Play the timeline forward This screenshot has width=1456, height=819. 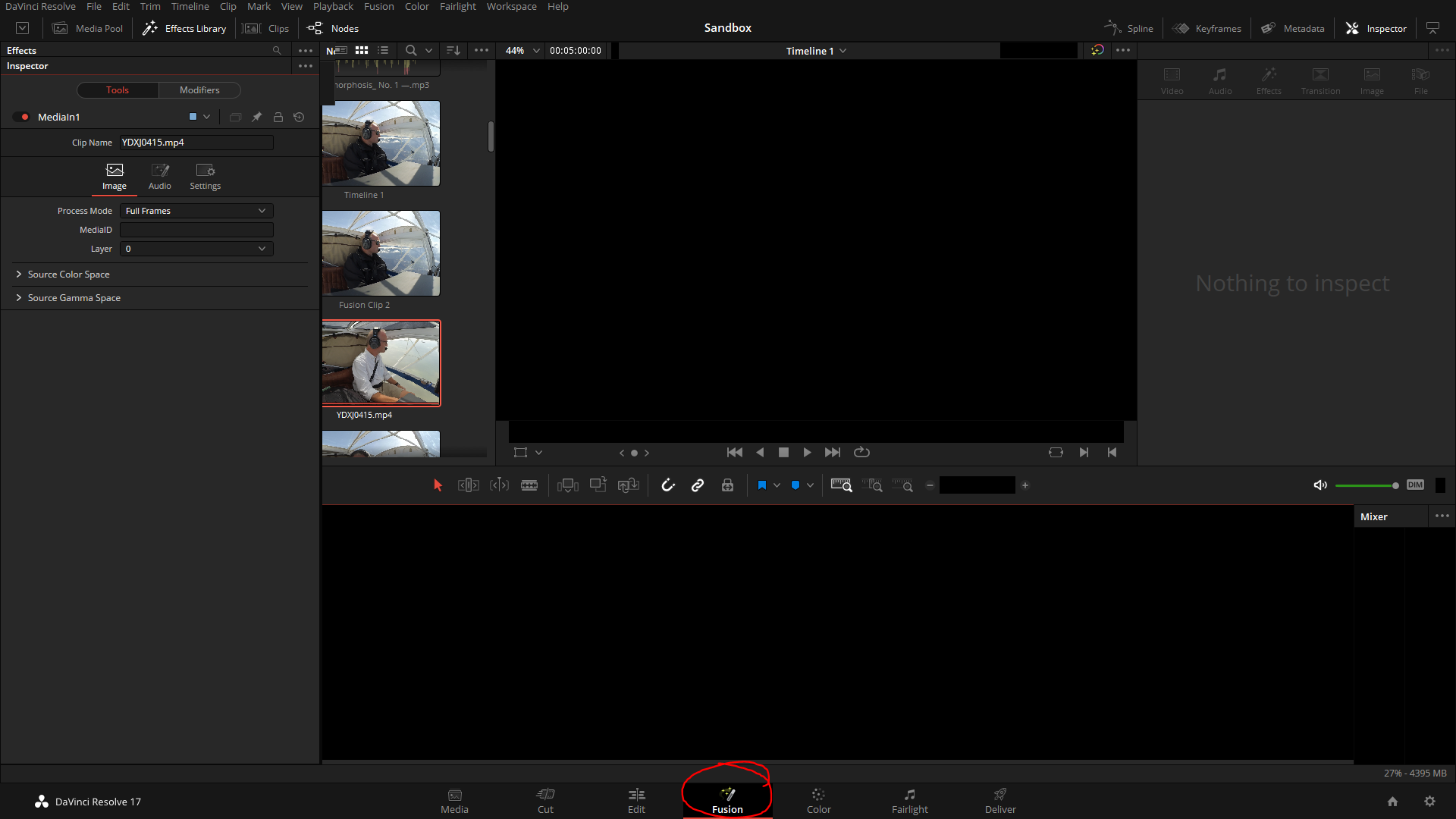click(x=807, y=453)
